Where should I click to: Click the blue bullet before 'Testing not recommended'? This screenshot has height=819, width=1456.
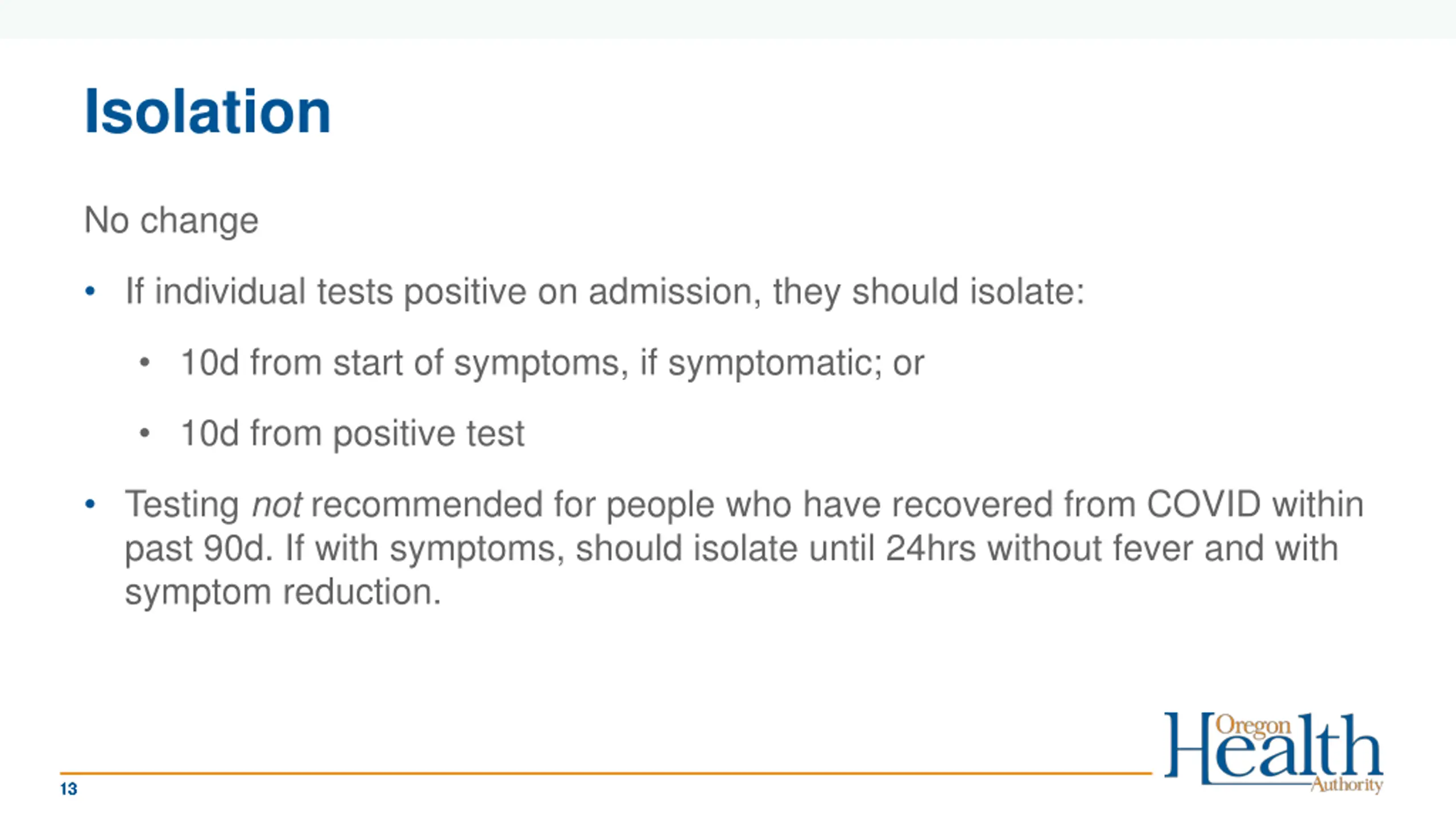click(90, 504)
